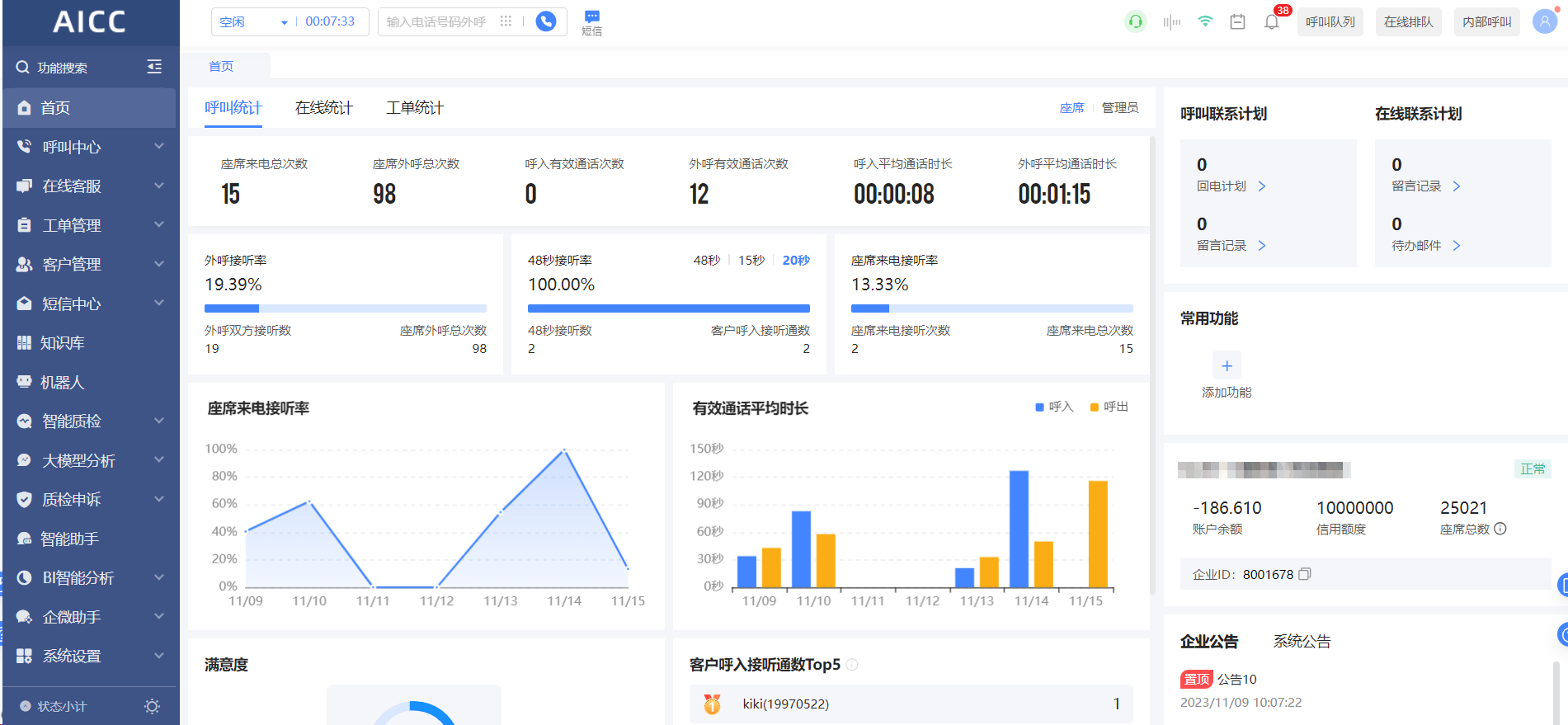Screen dimensions: 1568x725
Task: Click info icon next to 客户呼入接听通数Top5
Action: [x=852, y=665]
